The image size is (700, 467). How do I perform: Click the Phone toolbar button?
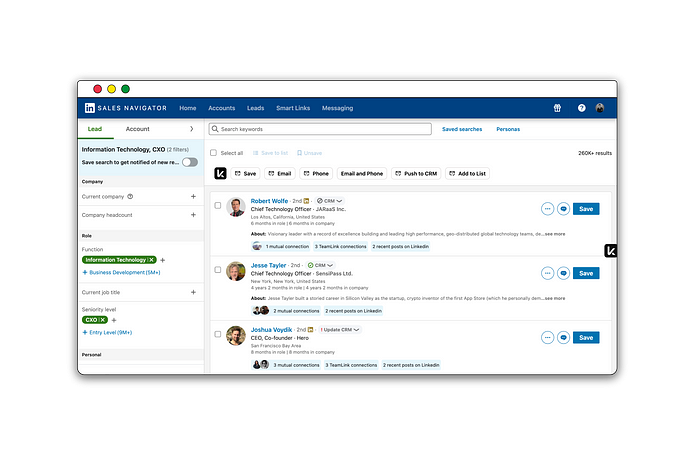pos(316,173)
